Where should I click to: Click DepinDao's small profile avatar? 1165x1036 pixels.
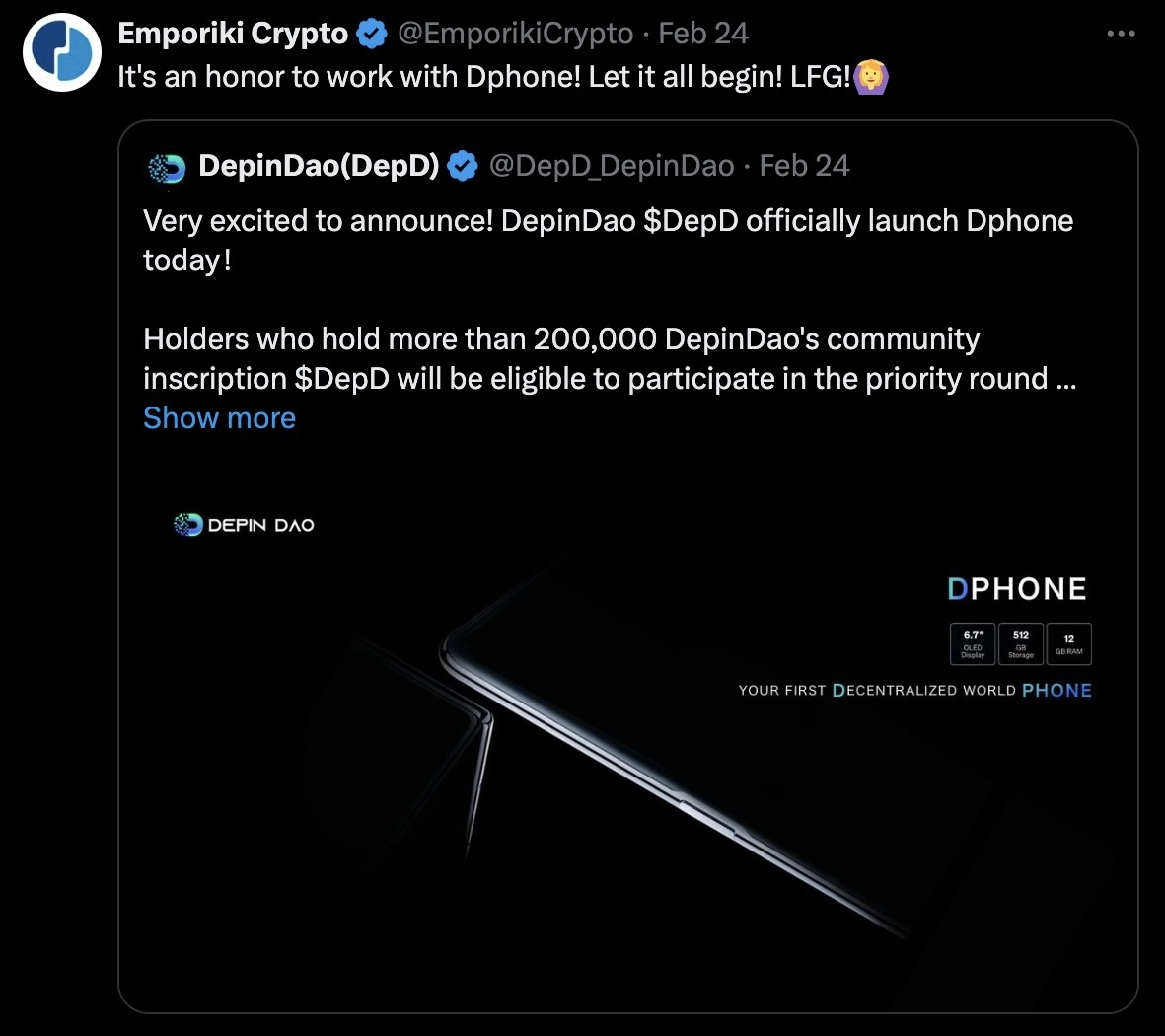click(168, 166)
